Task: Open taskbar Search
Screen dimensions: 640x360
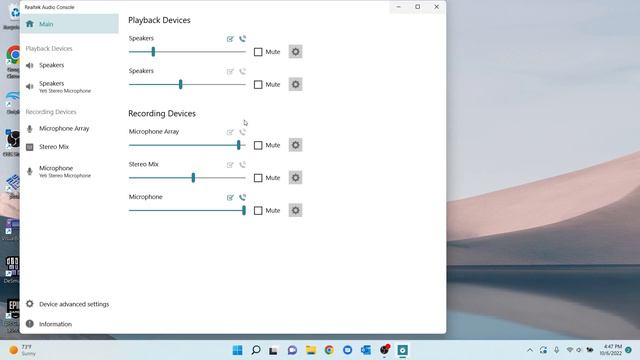Action: click(256, 350)
